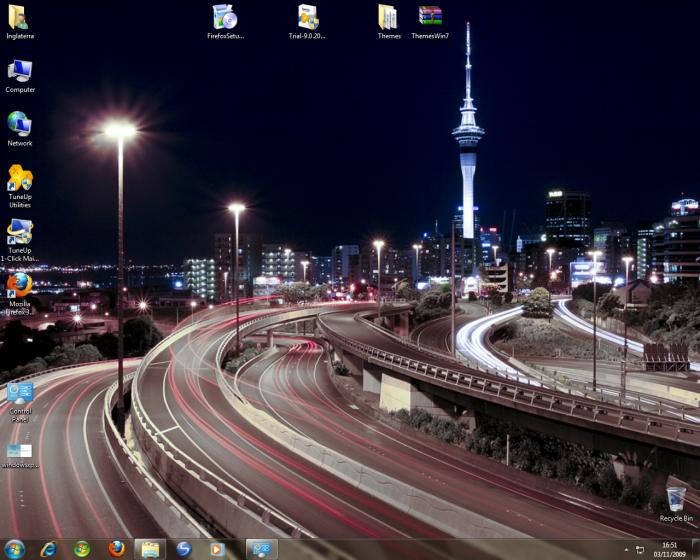Show hidden system tray icons
Viewport: 700px width, 560px height.
[x=626, y=549]
